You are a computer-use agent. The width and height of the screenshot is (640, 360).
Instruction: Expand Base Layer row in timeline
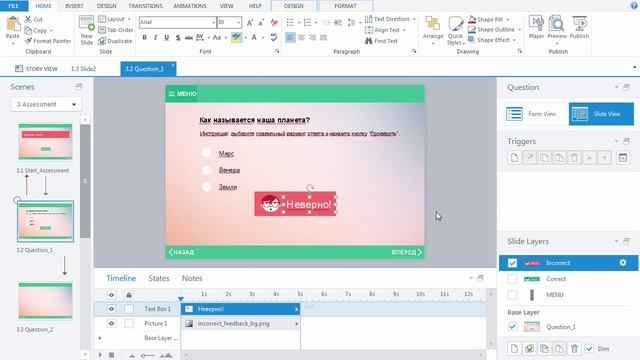[x=100, y=338]
